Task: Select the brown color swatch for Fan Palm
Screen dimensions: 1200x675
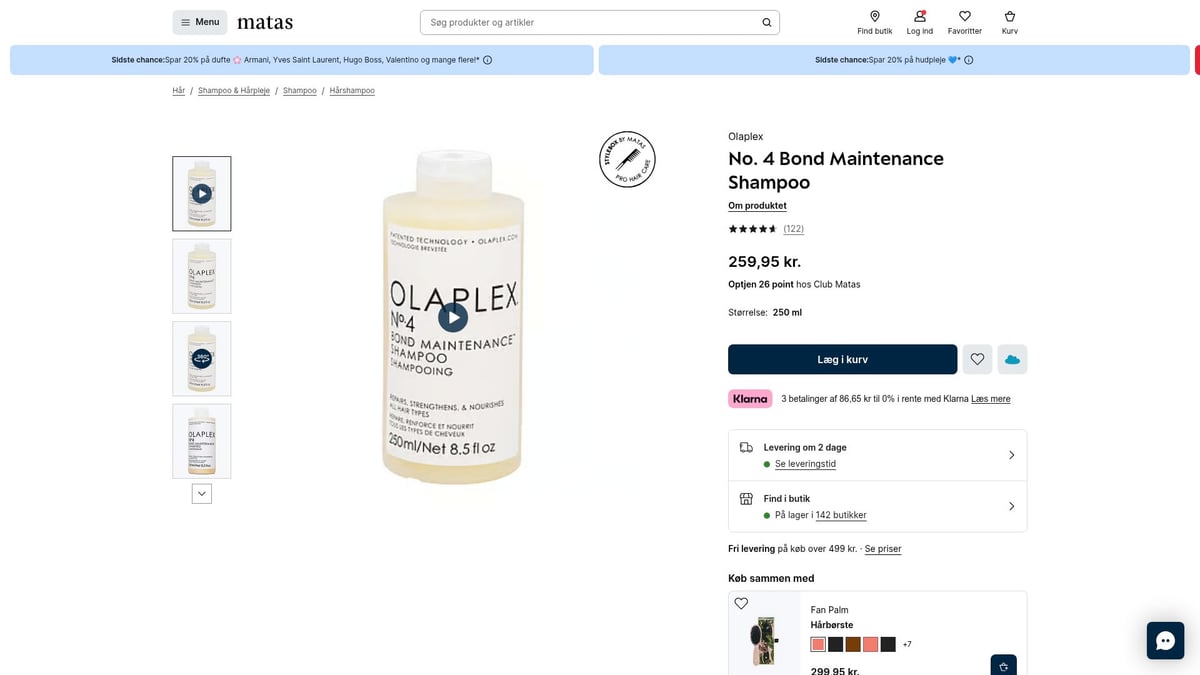Action: pos(852,644)
